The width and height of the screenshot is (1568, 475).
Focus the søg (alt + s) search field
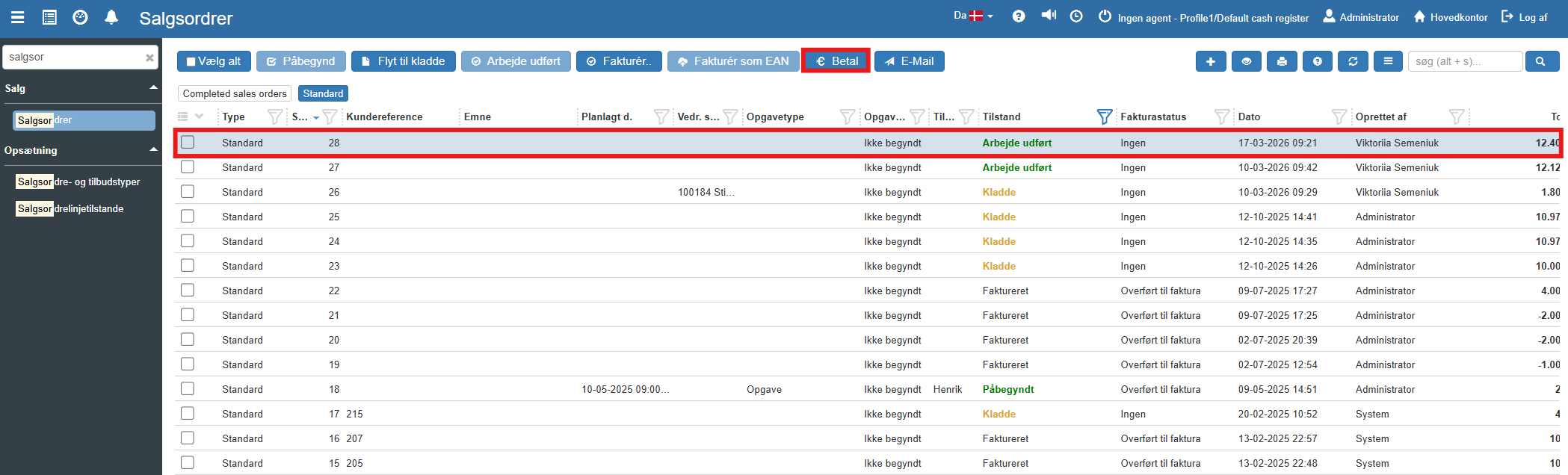tap(1465, 61)
